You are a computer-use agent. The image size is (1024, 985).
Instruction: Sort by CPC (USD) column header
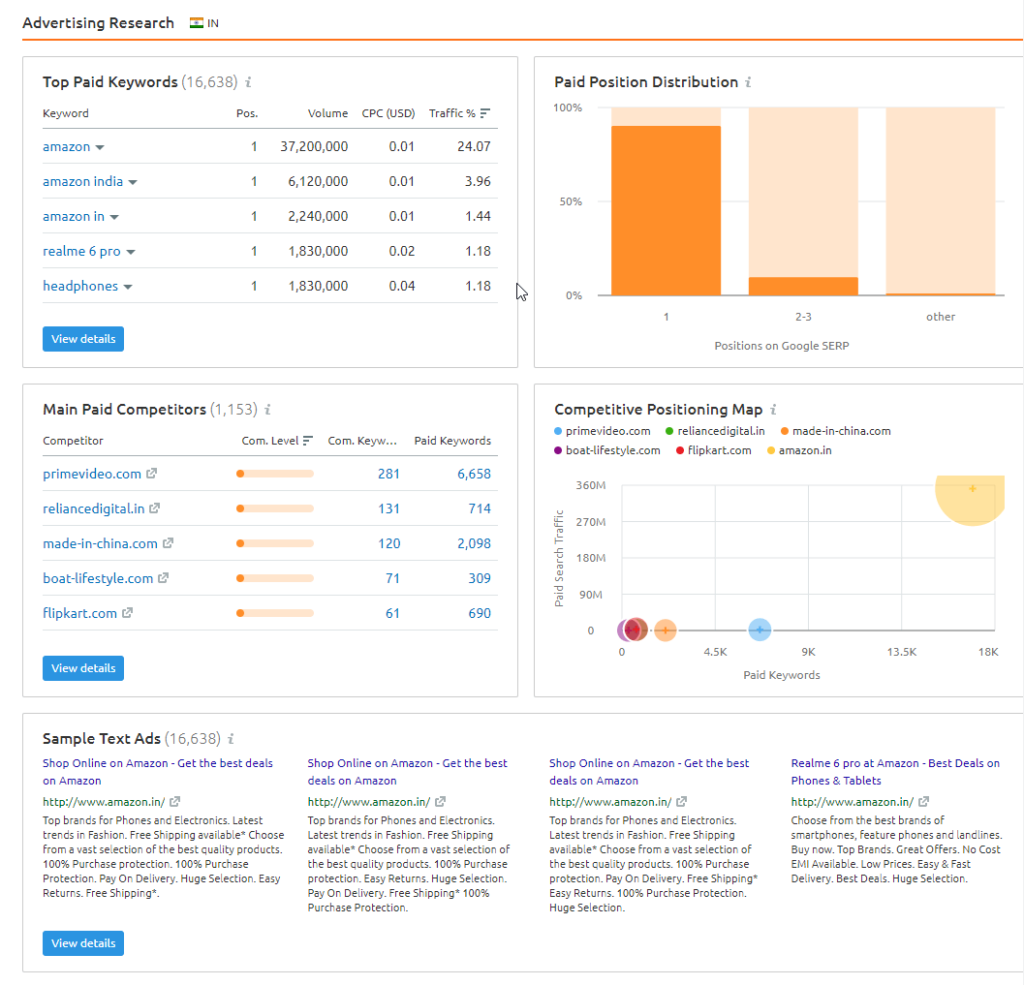pyautogui.click(x=389, y=113)
